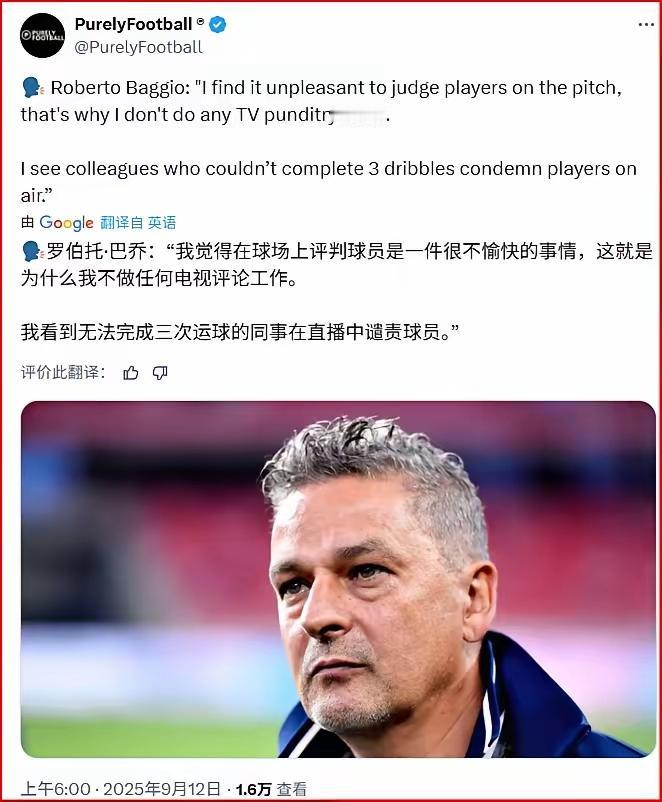The image size is (662, 802).
Task: Open the 1.6万 查看 view count
Action: [x=271, y=789]
